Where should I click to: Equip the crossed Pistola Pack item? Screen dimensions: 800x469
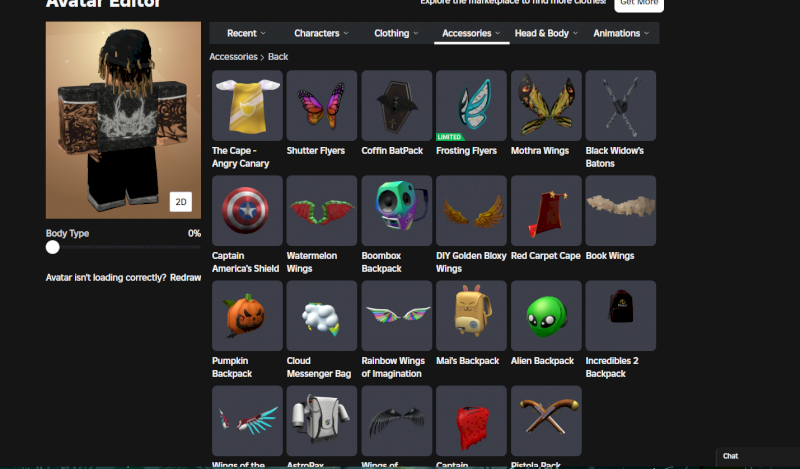pos(546,421)
